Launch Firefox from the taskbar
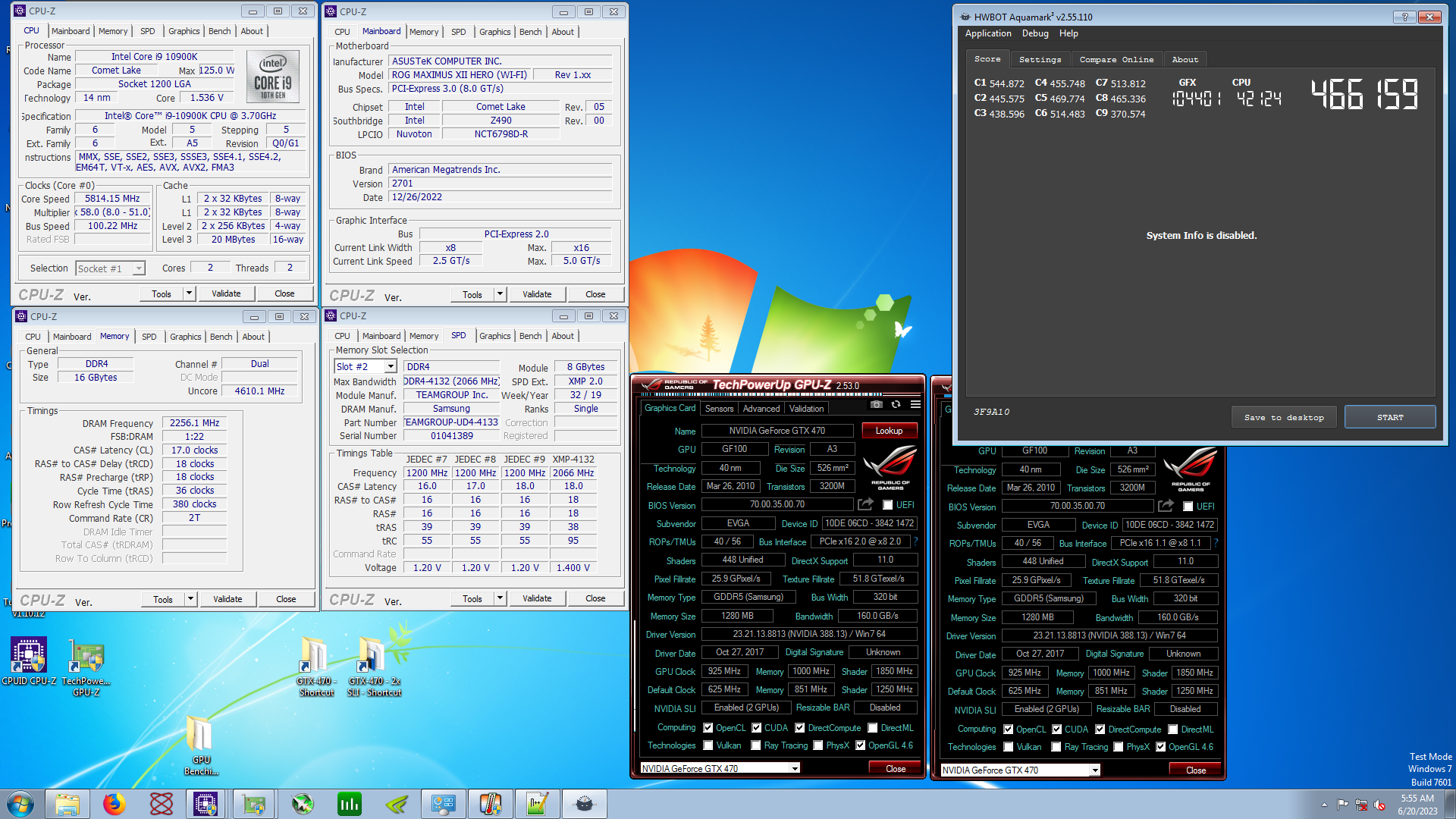Image resolution: width=1456 pixels, height=819 pixels. pos(115,804)
